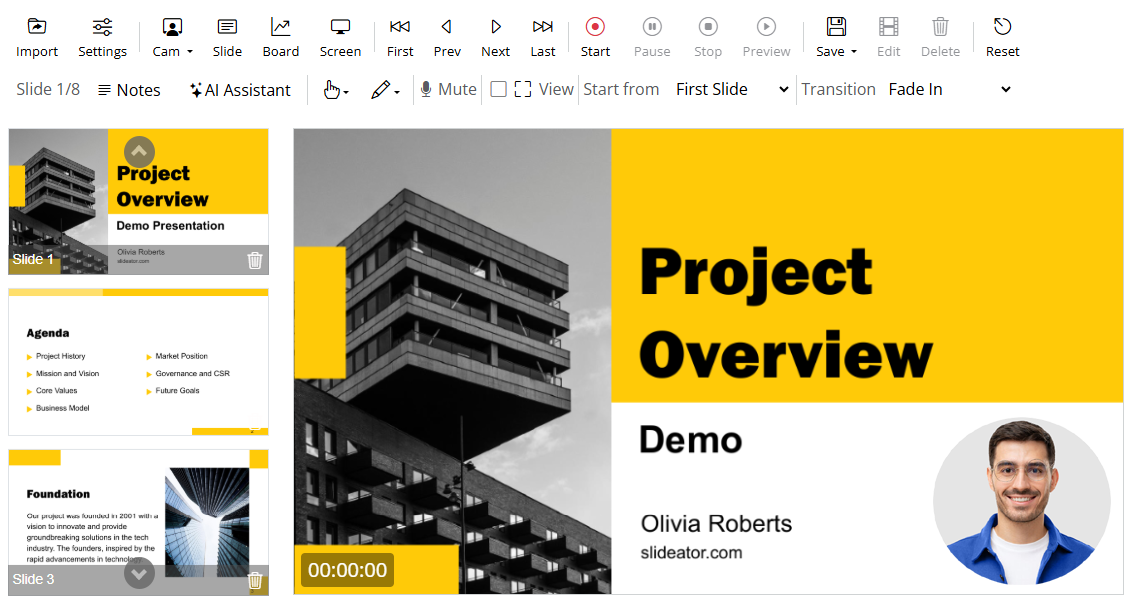The width and height of the screenshot is (1136, 603).
Task: Open Settings in the toolbar
Action: (102, 38)
